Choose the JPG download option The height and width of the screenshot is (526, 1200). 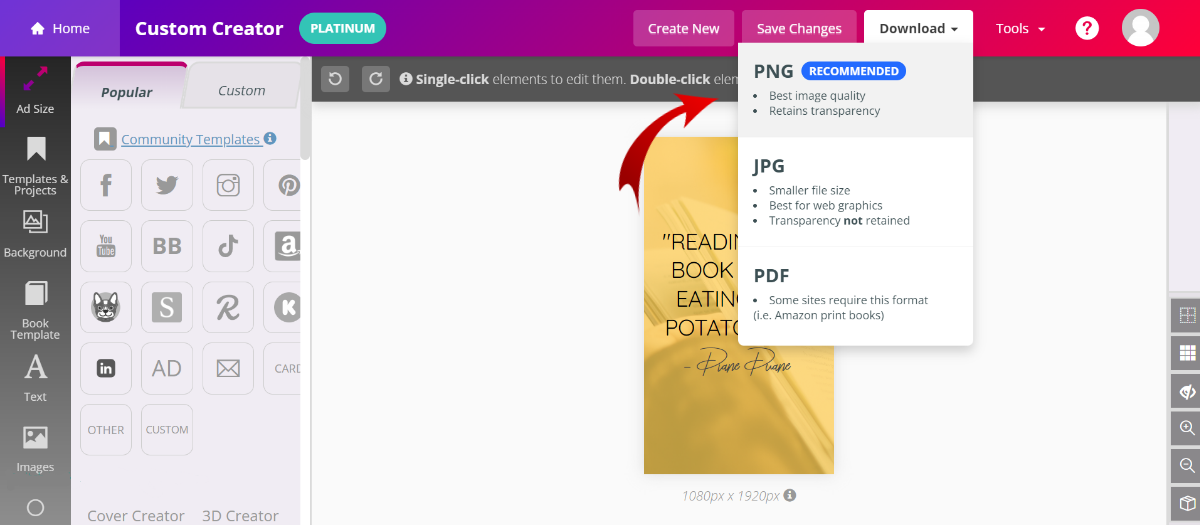point(855,192)
